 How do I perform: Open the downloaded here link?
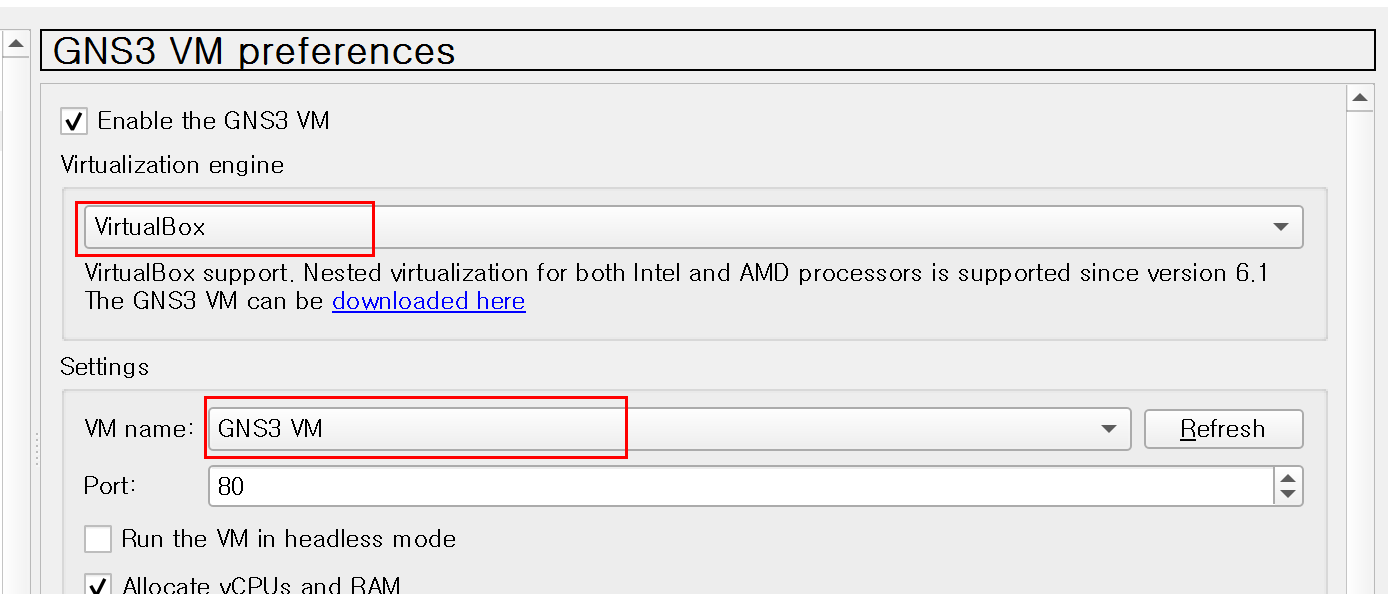pyautogui.click(x=428, y=301)
